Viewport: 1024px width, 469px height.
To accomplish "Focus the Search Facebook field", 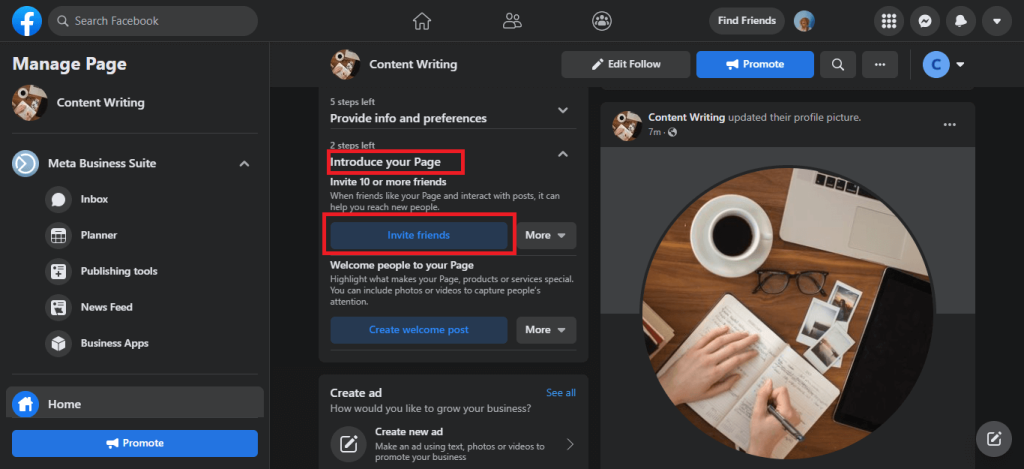I will point(153,21).
